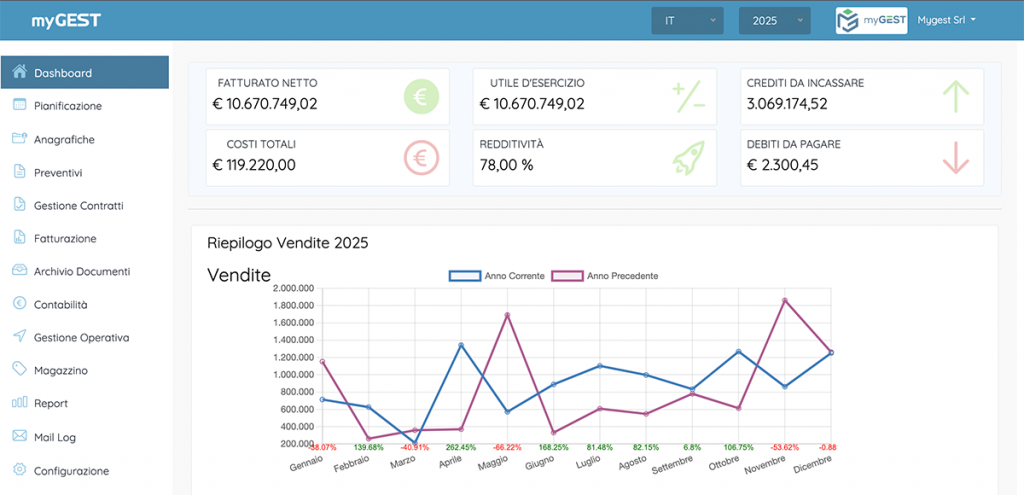The width and height of the screenshot is (1024, 495).
Task: Click the Anagrafiche folder icon
Action: [x=19, y=139]
